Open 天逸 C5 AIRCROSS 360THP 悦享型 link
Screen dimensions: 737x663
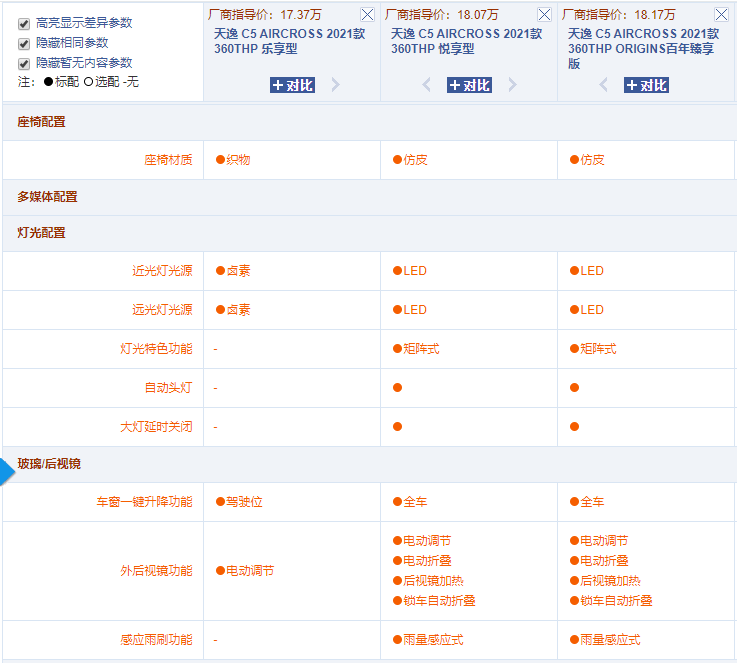(x=466, y=41)
